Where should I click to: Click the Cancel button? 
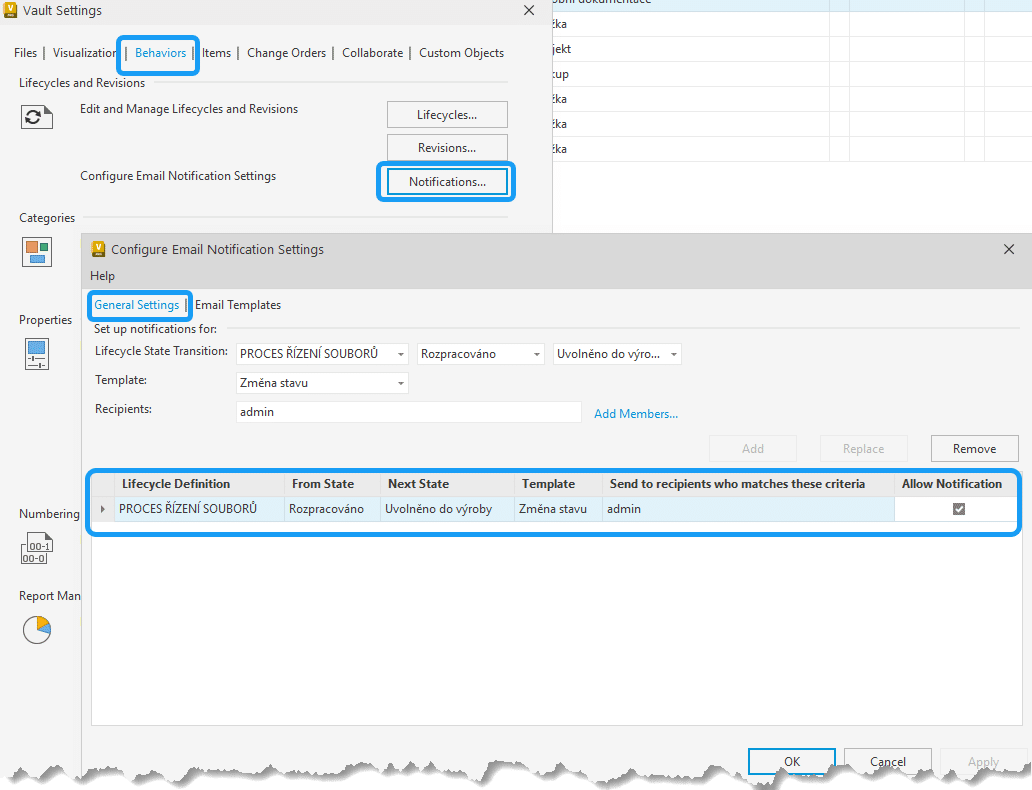tap(888, 761)
